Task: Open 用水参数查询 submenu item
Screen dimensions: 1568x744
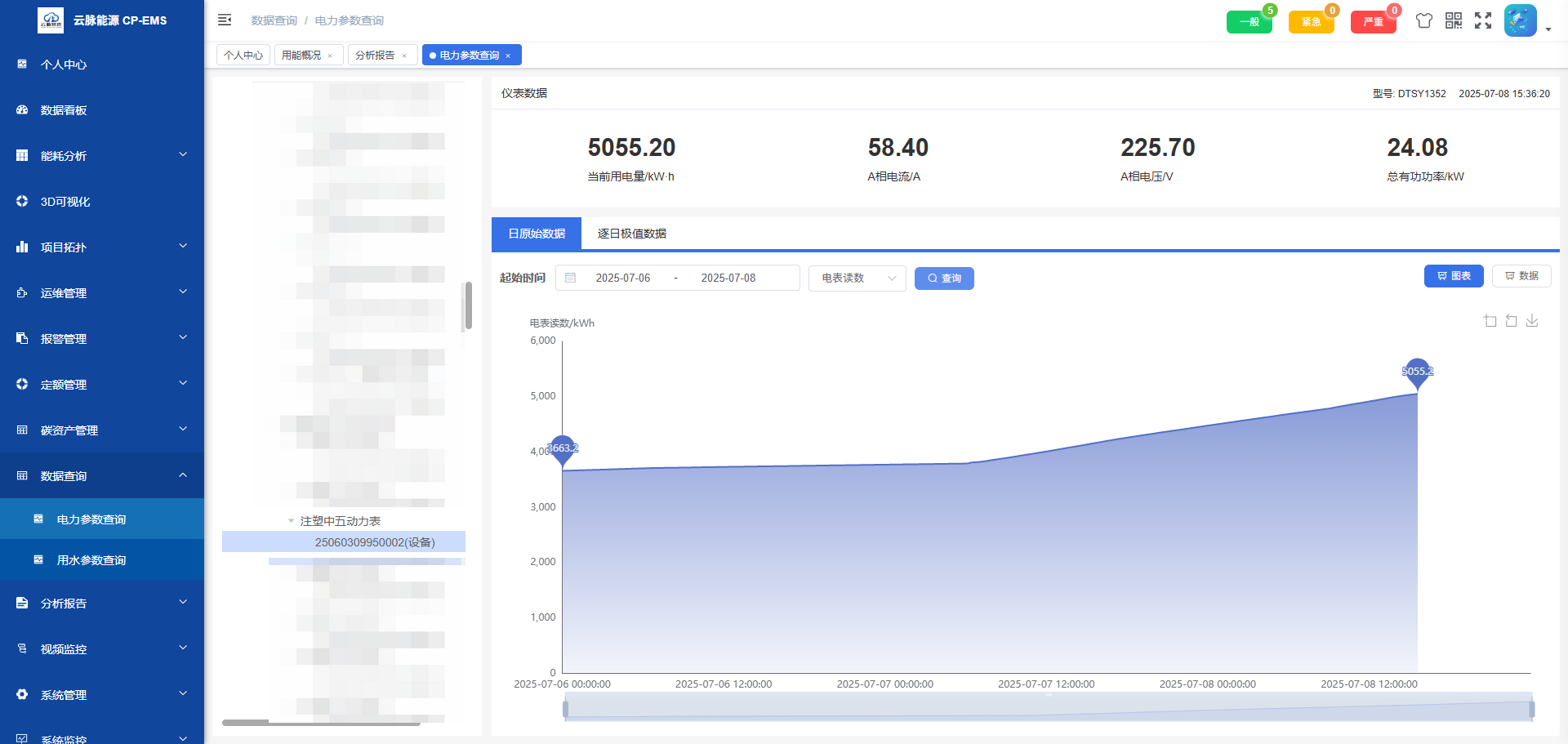Action: (102, 559)
